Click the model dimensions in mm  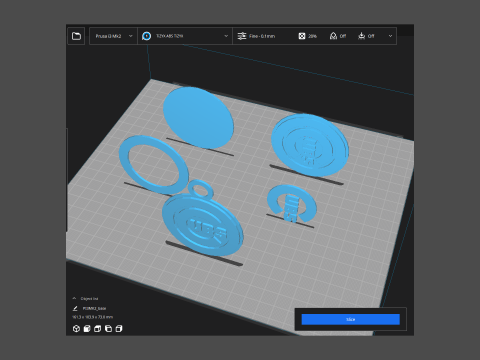(x=92, y=317)
